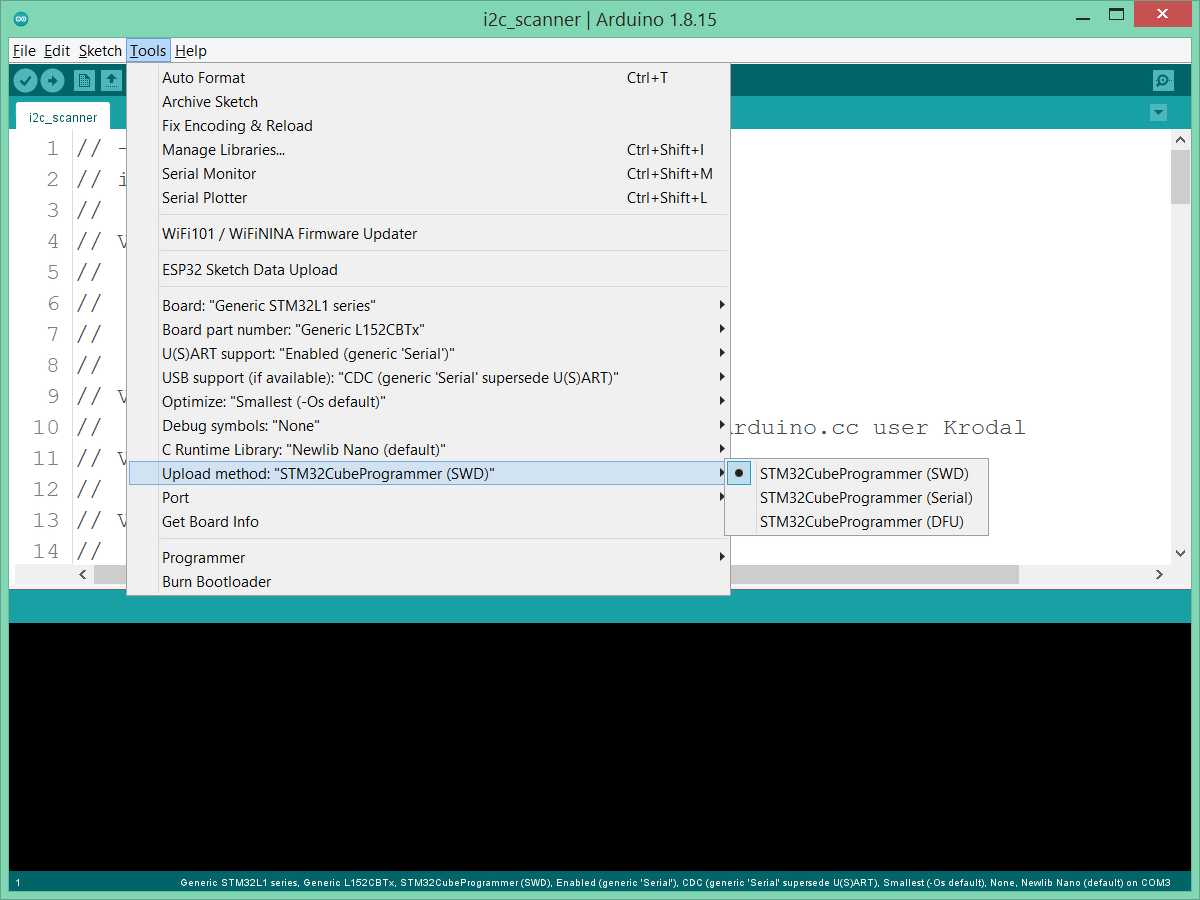
Task: Expand U(S)ART support submenu
Action: coord(429,354)
